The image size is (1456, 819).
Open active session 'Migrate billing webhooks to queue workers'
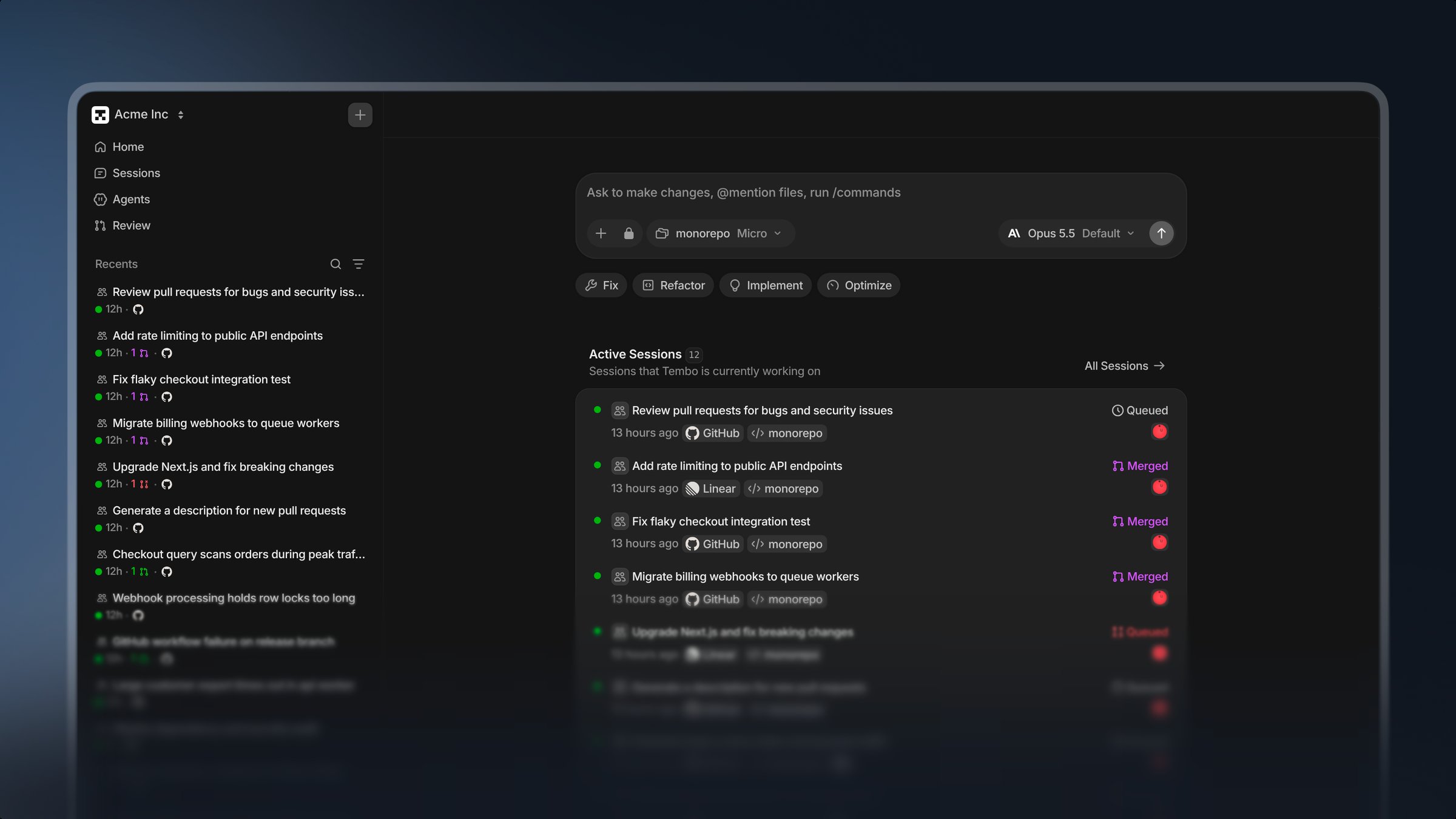point(745,576)
